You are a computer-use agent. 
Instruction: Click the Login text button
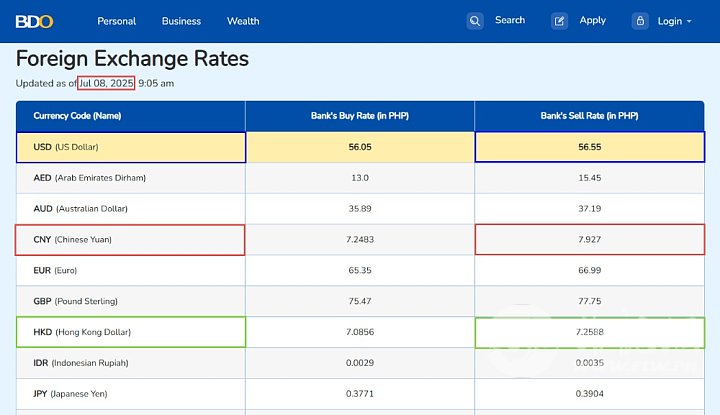669,22
